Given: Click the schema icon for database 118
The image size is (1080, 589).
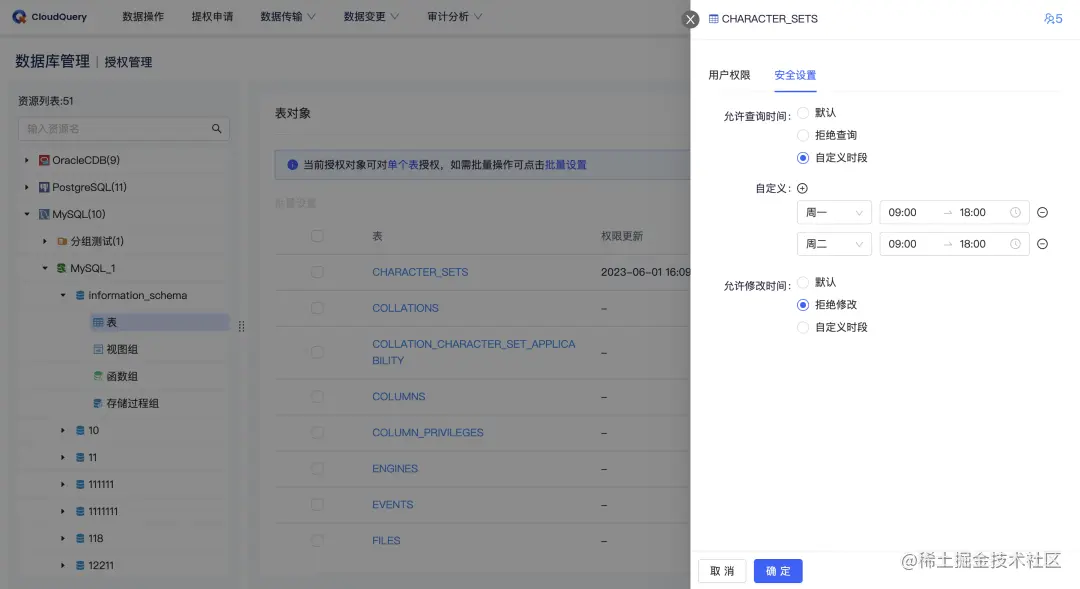Looking at the screenshot, I should tap(80, 539).
